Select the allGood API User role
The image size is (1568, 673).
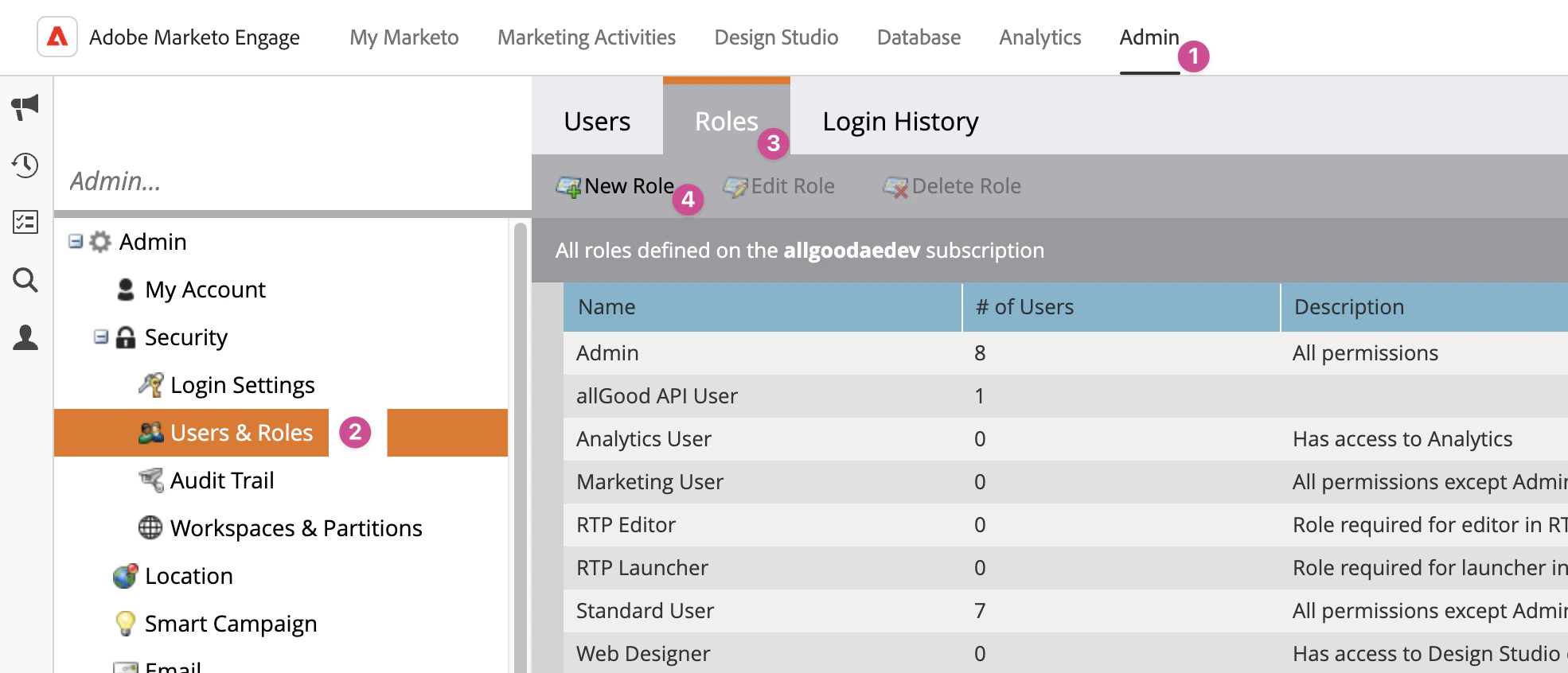[x=1066, y=396]
